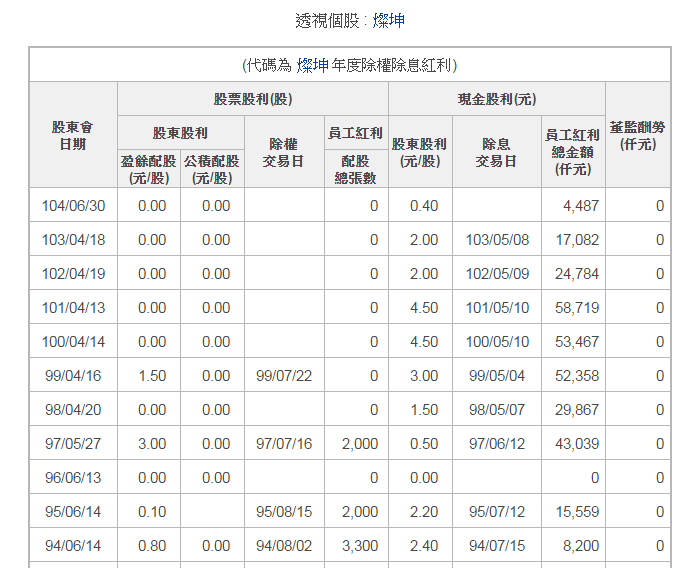Click earnings allotment value 0.10
686x568 pixels.
point(152,512)
